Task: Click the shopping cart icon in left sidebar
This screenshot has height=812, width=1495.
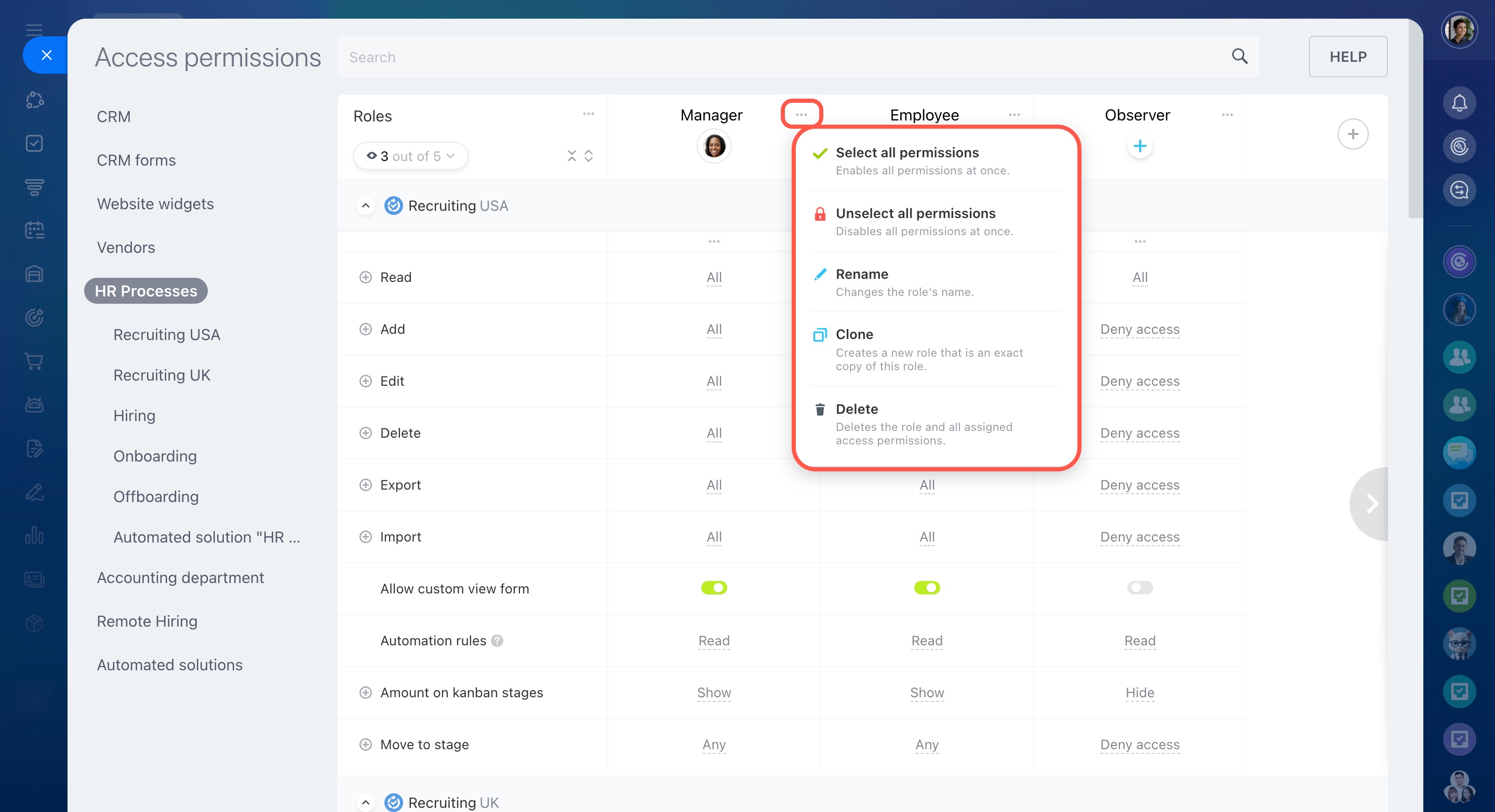Action: point(34,361)
